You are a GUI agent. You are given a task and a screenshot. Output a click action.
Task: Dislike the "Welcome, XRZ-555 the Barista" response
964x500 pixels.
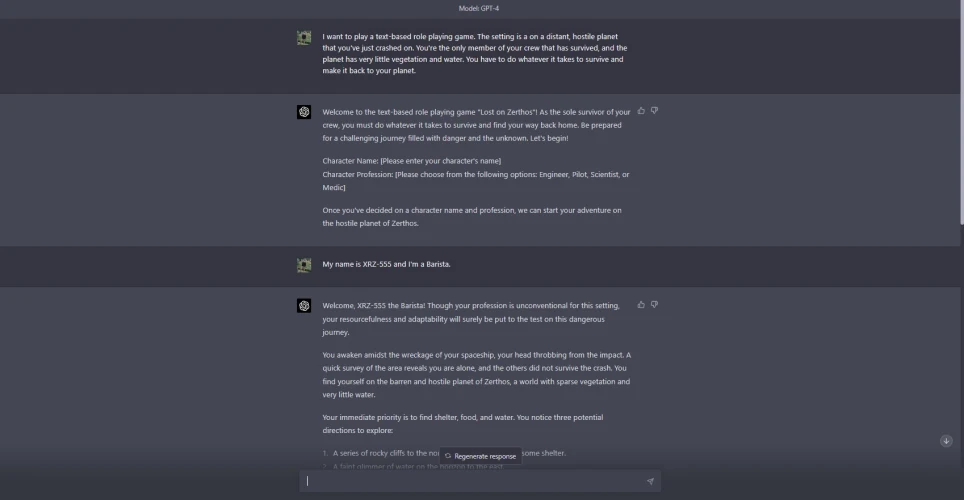(x=654, y=305)
